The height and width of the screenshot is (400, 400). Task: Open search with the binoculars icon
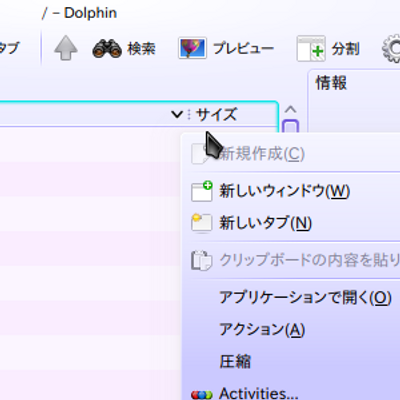pos(107,49)
